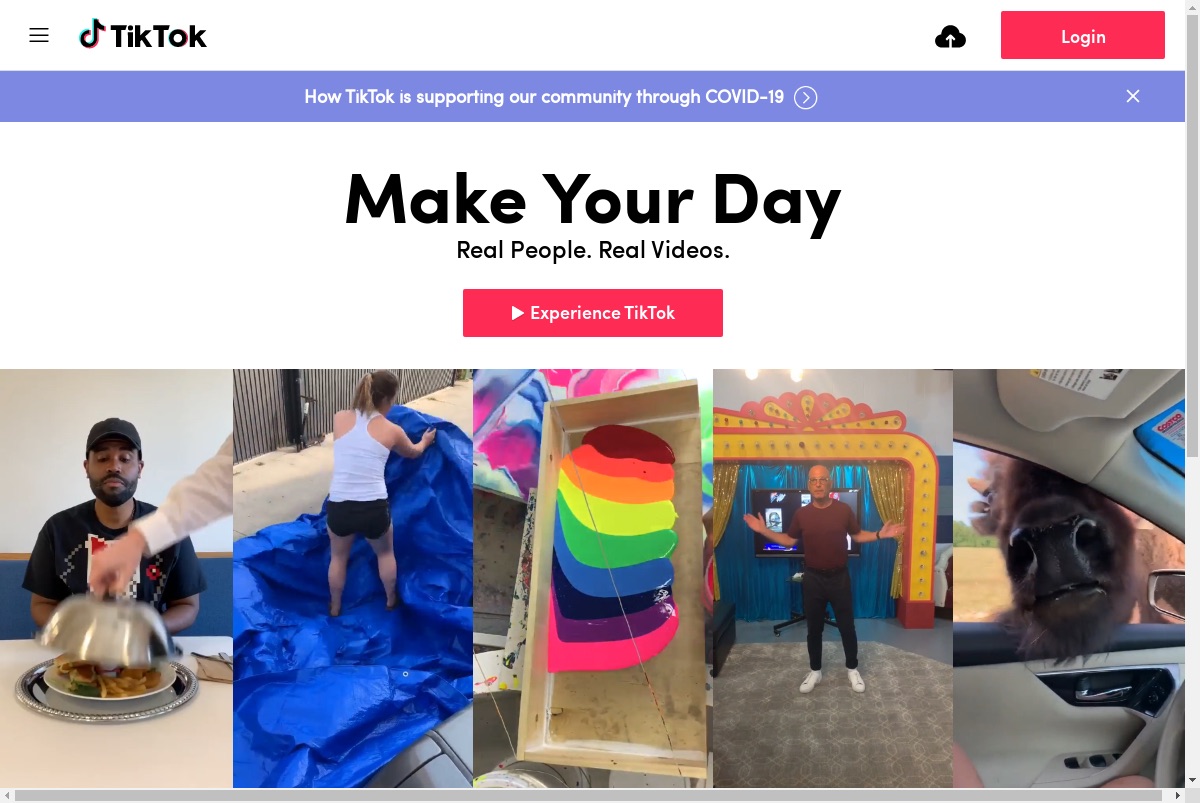This screenshot has width=1200, height=803.
Task: Open the COVID-19 community support banner link
Action: (x=544, y=97)
